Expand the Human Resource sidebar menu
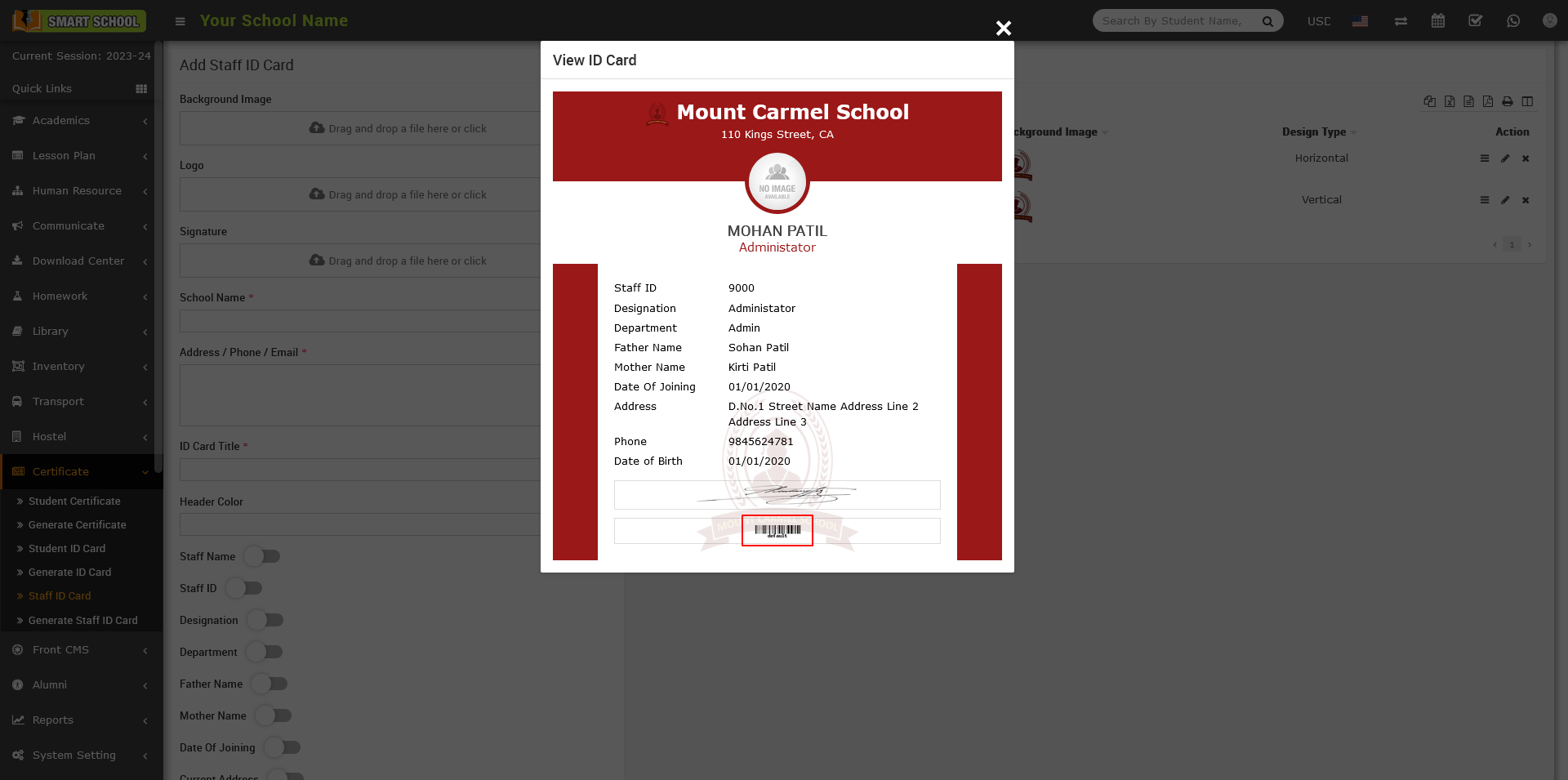Image resolution: width=1568 pixels, height=780 pixels. [77, 191]
